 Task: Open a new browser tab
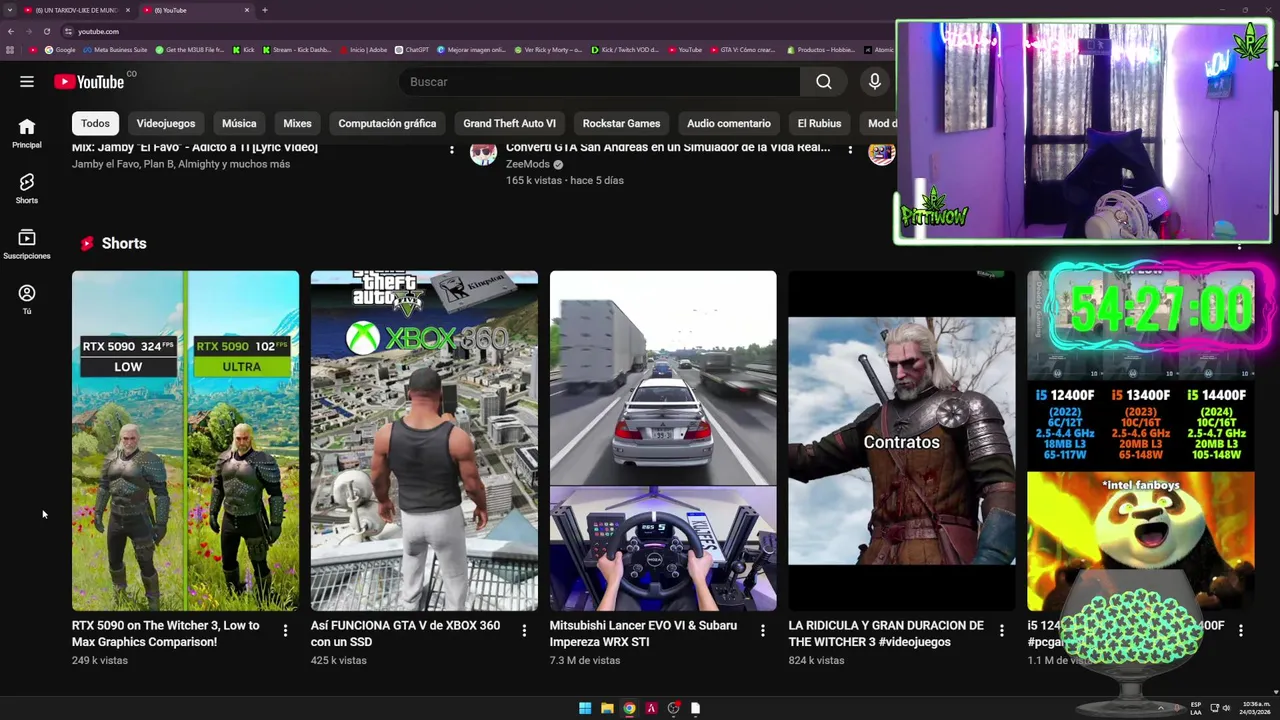(x=264, y=10)
